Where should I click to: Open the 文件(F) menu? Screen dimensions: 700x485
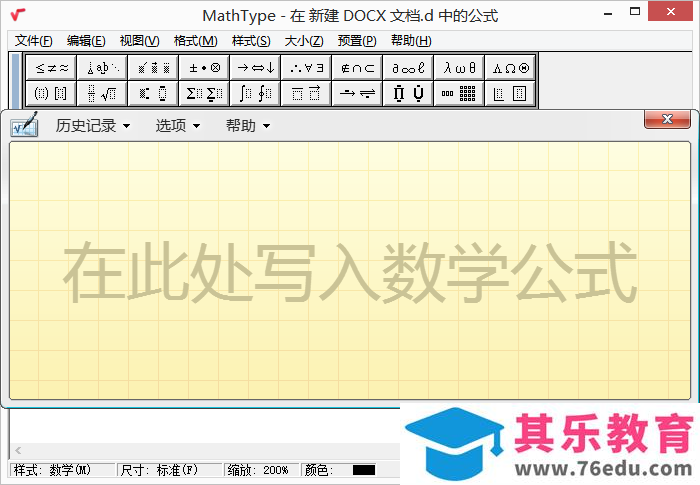pyautogui.click(x=33, y=41)
